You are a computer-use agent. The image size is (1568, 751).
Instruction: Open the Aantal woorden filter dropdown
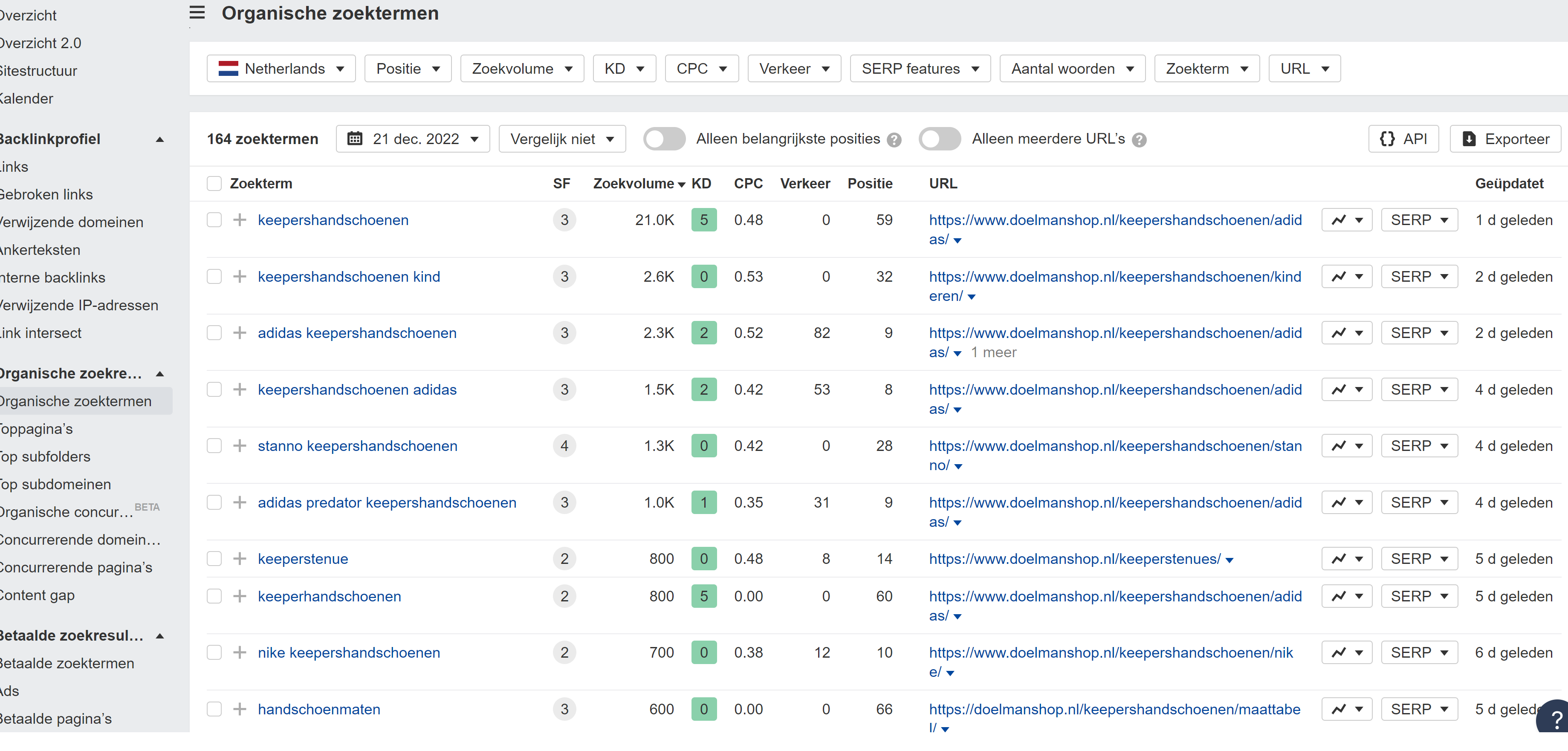pos(1073,69)
